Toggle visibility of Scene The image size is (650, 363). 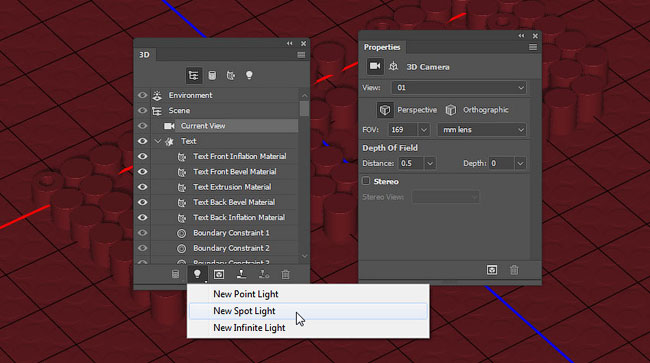[x=142, y=111]
